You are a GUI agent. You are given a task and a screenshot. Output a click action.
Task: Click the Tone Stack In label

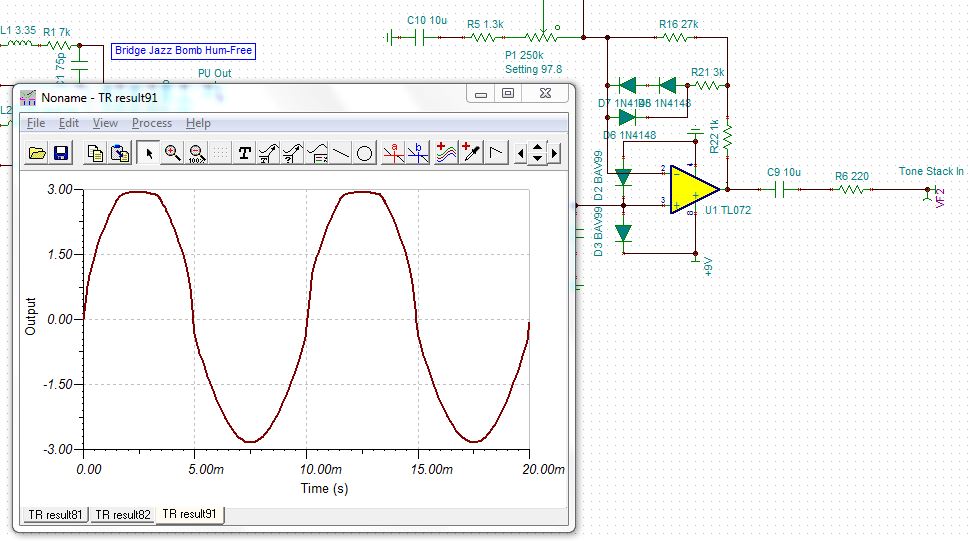point(931,171)
